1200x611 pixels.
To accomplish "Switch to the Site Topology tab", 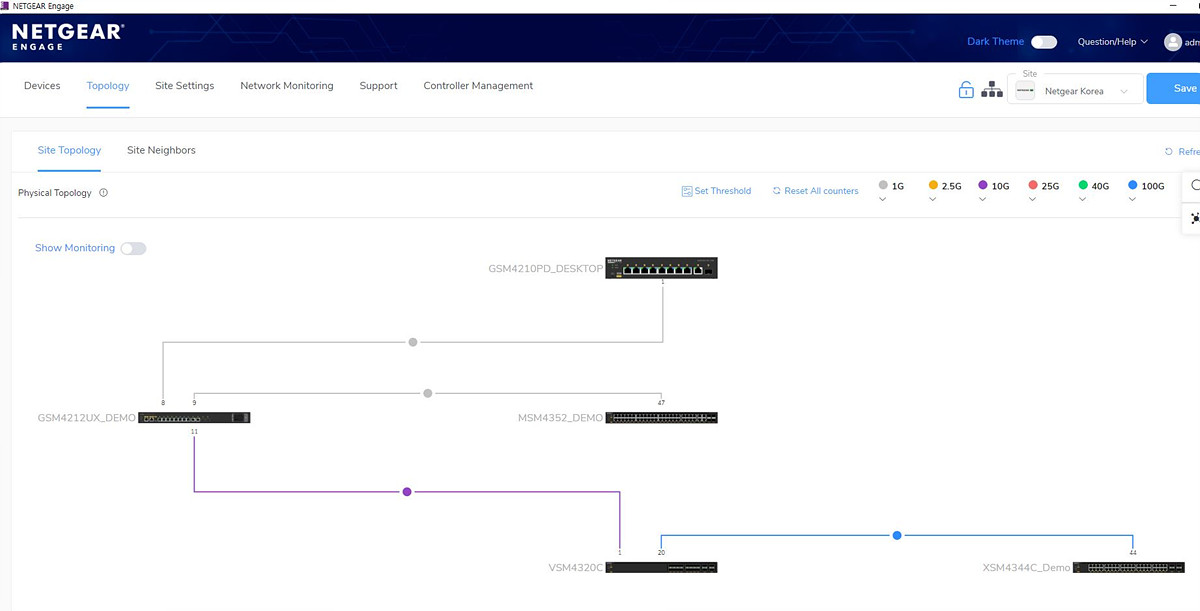I will tap(69, 150).
